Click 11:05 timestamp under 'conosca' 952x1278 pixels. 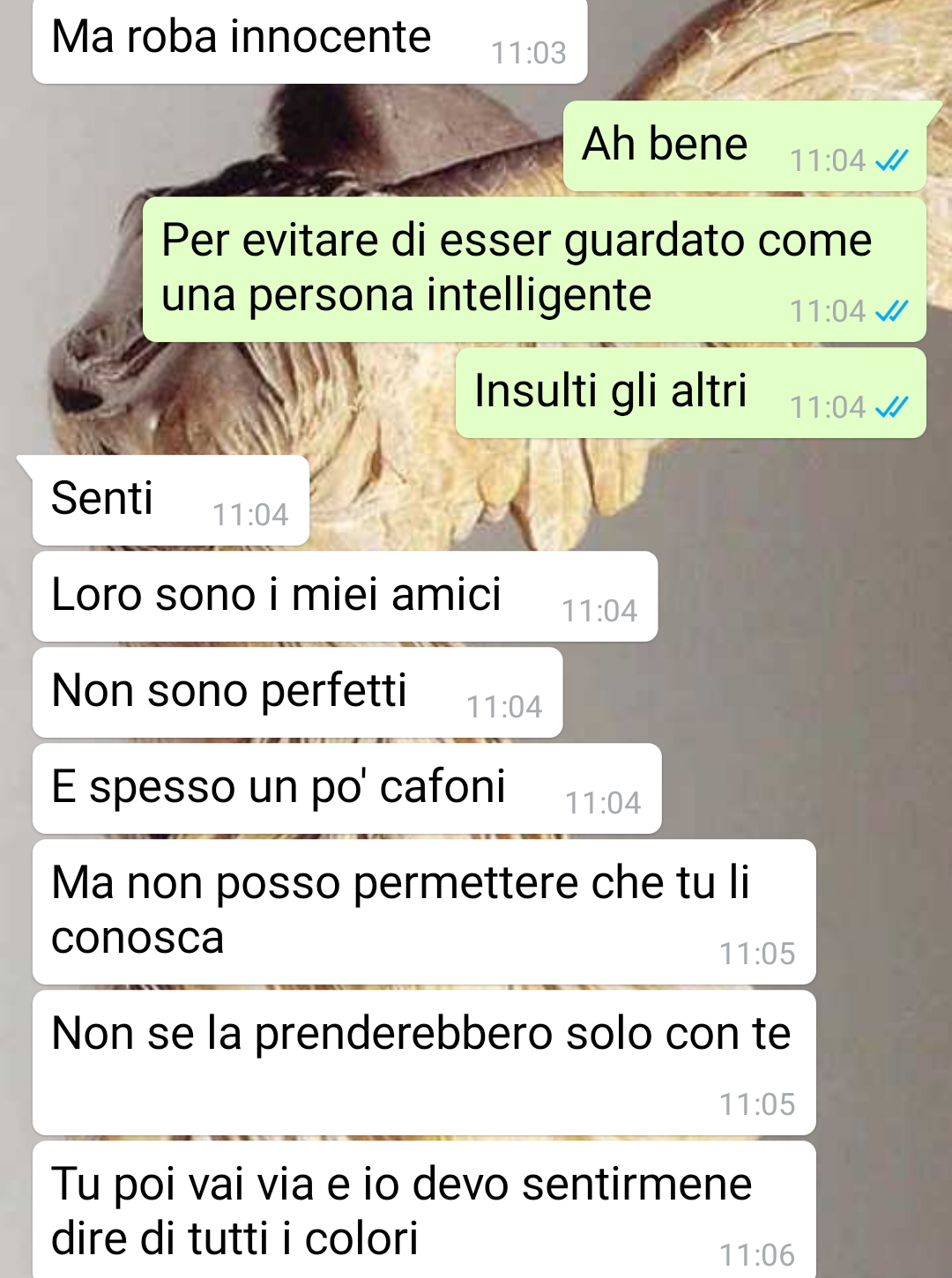coord(757,954)
